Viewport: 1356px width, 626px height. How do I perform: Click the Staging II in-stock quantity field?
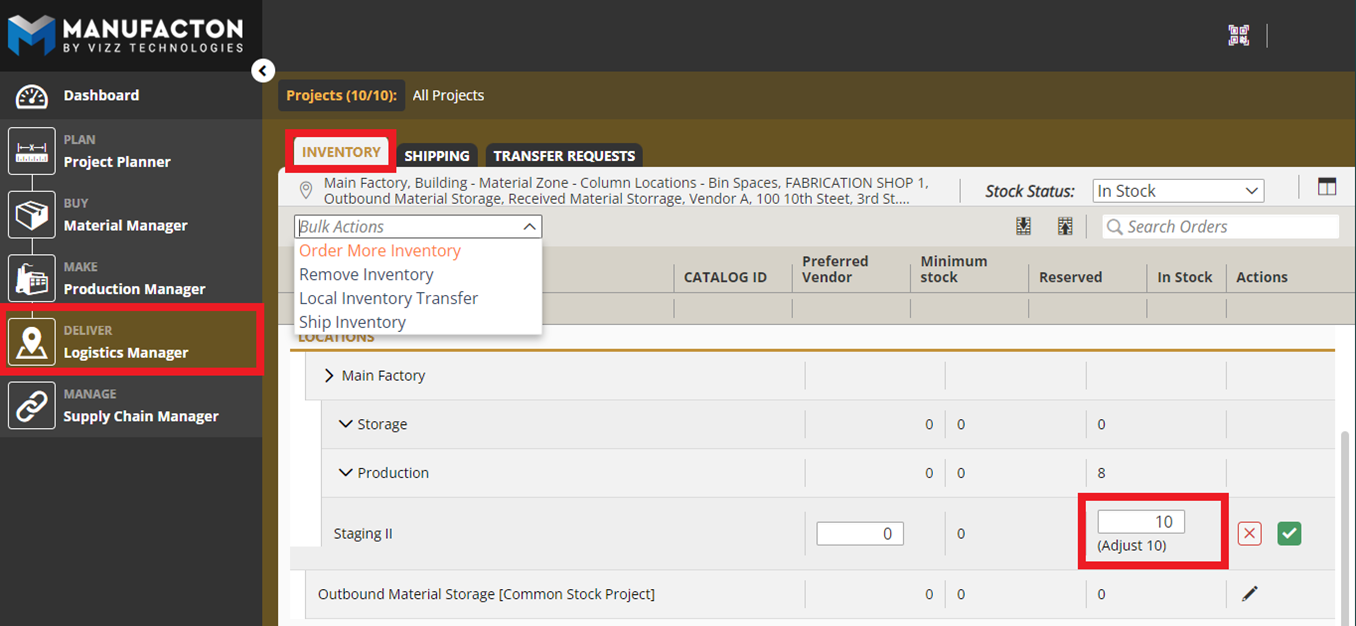coord(1141,522)
